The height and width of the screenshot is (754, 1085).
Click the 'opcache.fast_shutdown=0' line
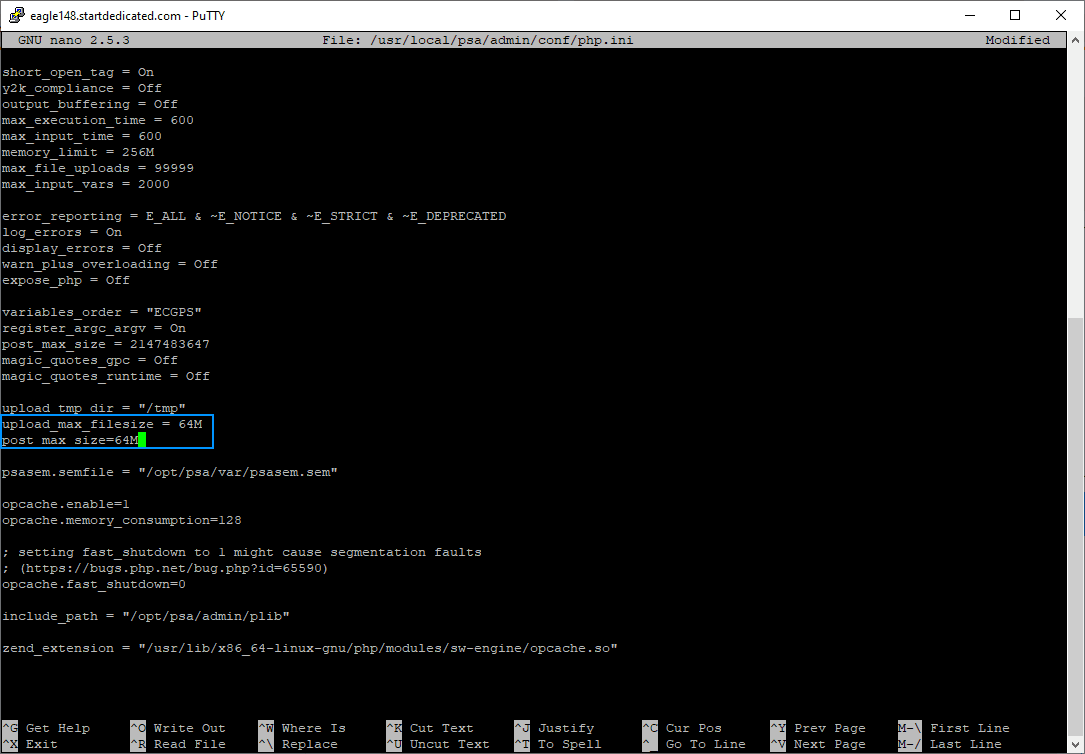point(94,584)
